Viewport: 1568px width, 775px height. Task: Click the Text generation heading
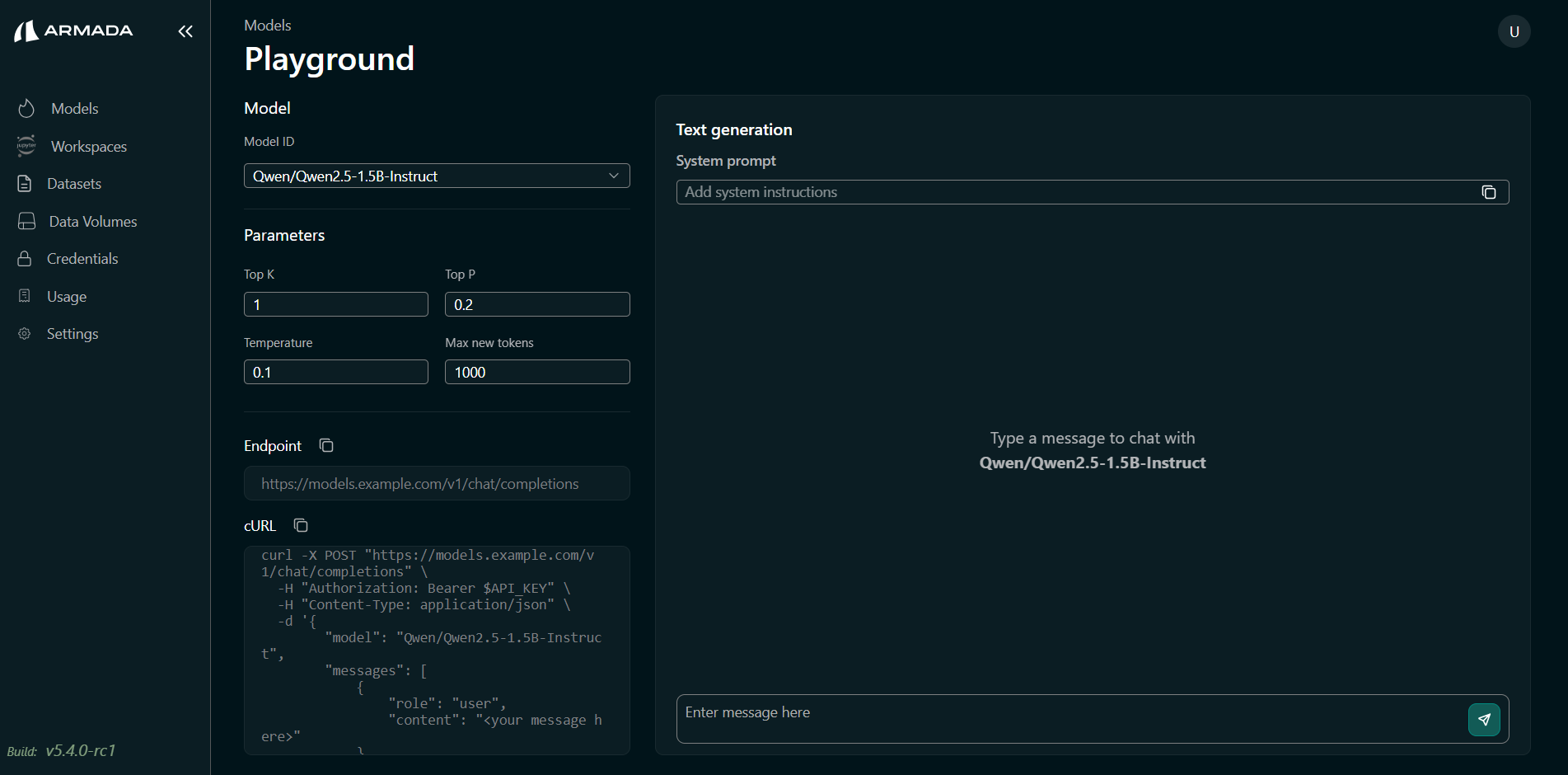[734, 129]
